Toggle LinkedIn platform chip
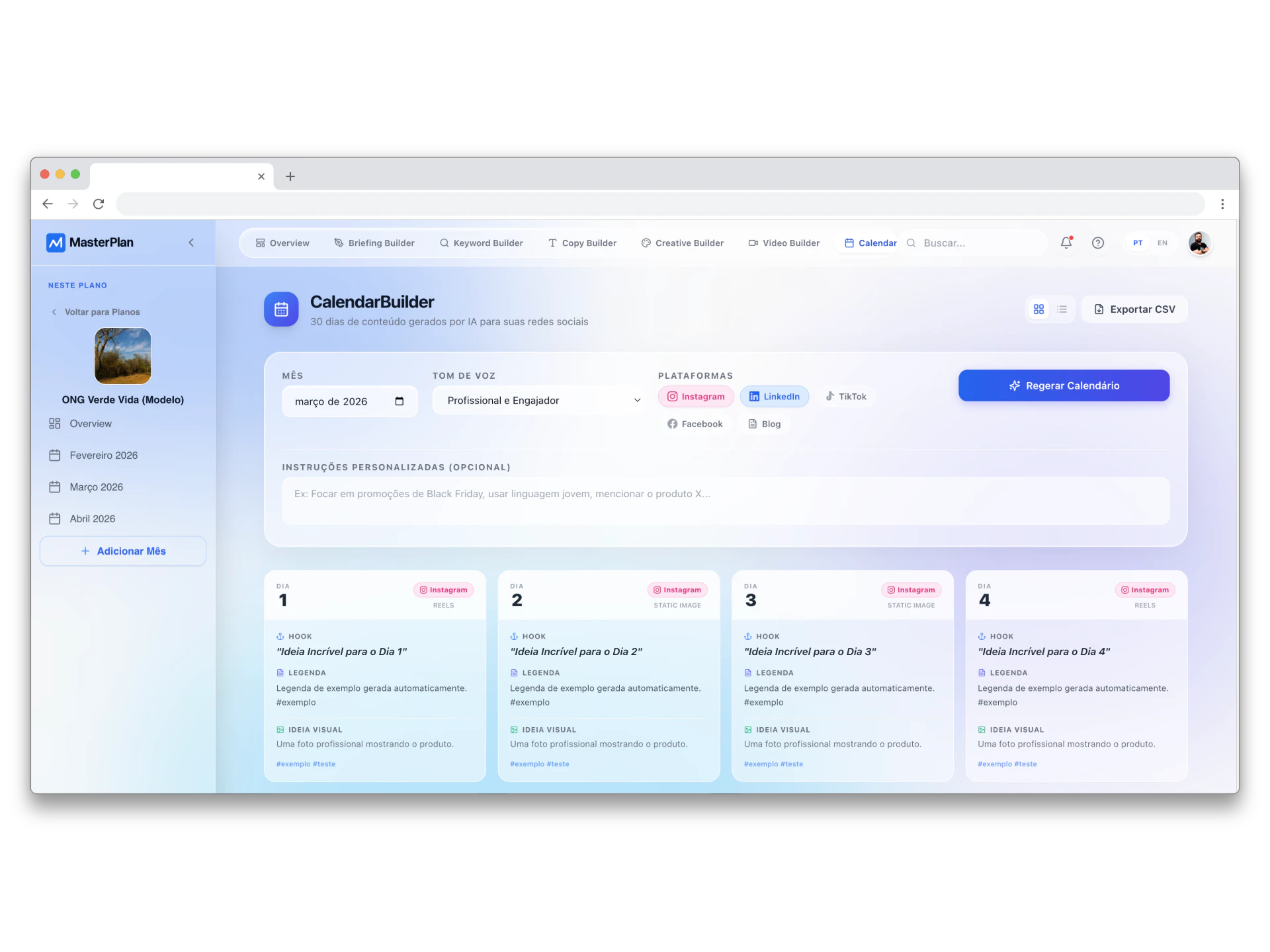Screen dimensions: 1270x952 click(774, 397)
